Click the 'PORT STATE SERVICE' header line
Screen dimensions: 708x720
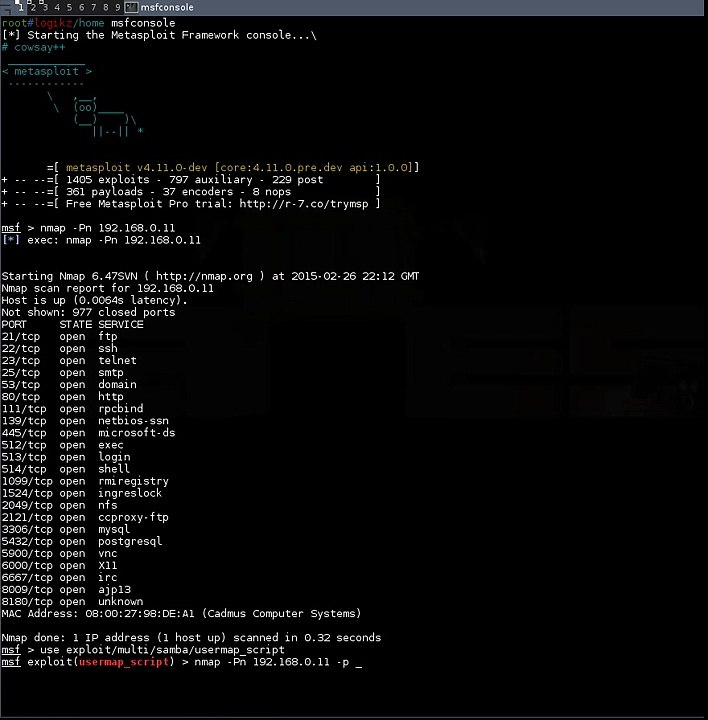72,325
